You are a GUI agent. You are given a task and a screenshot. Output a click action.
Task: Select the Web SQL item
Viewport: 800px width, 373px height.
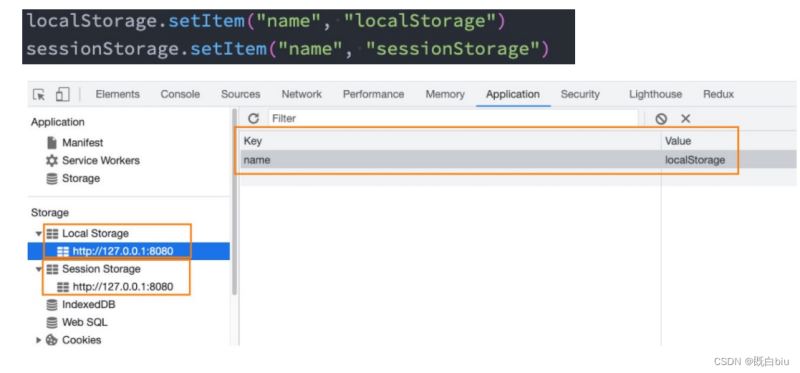(x=84, y=322)
